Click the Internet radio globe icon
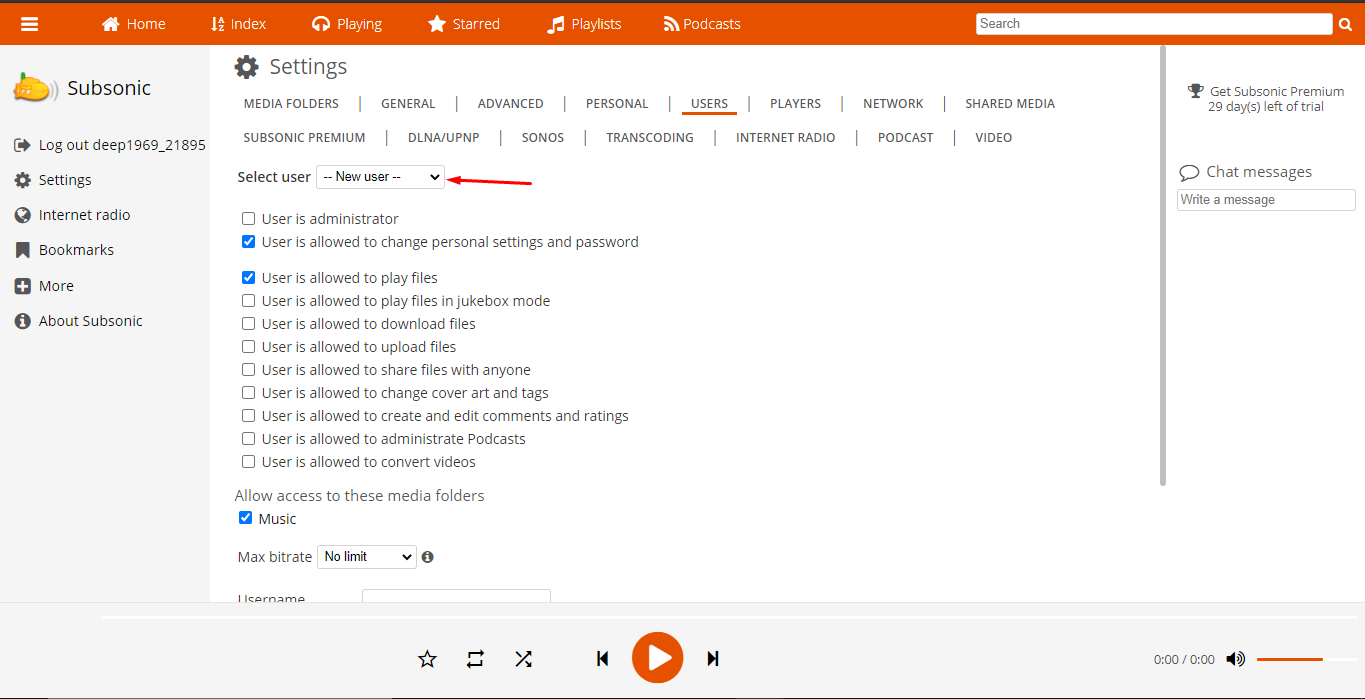The image size is (1365, 699). 22,214
